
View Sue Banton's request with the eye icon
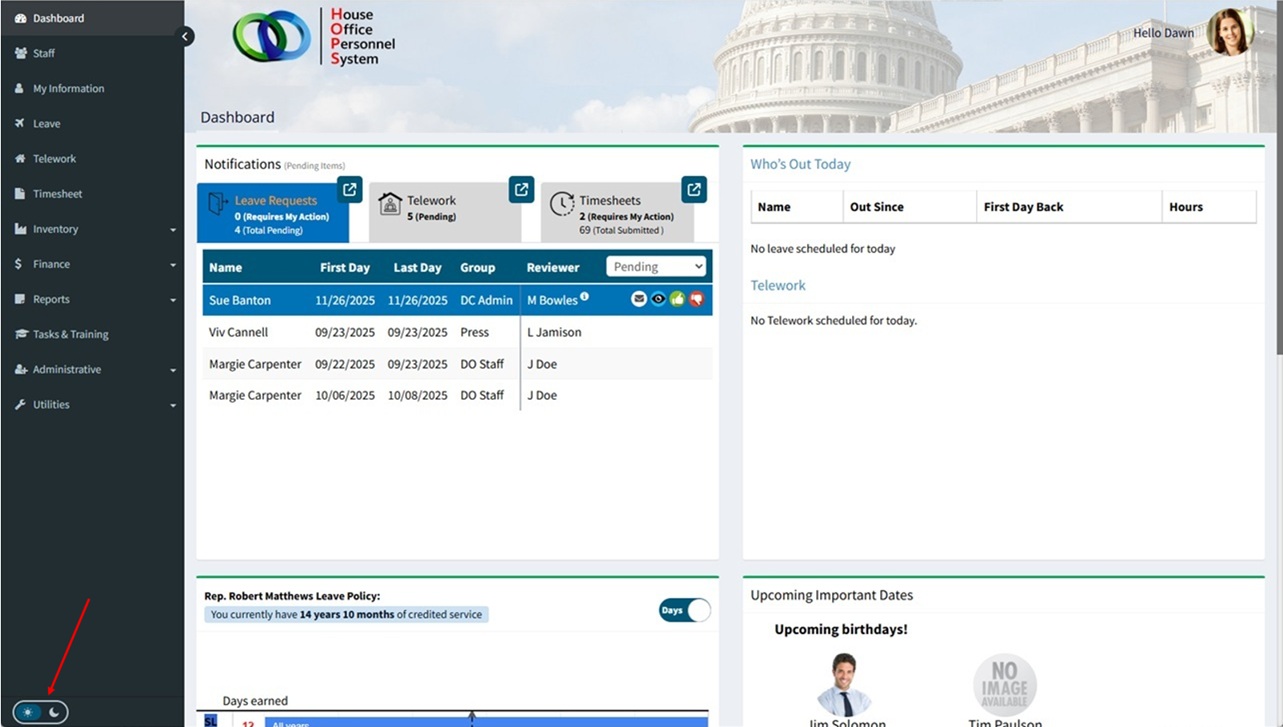658,299
